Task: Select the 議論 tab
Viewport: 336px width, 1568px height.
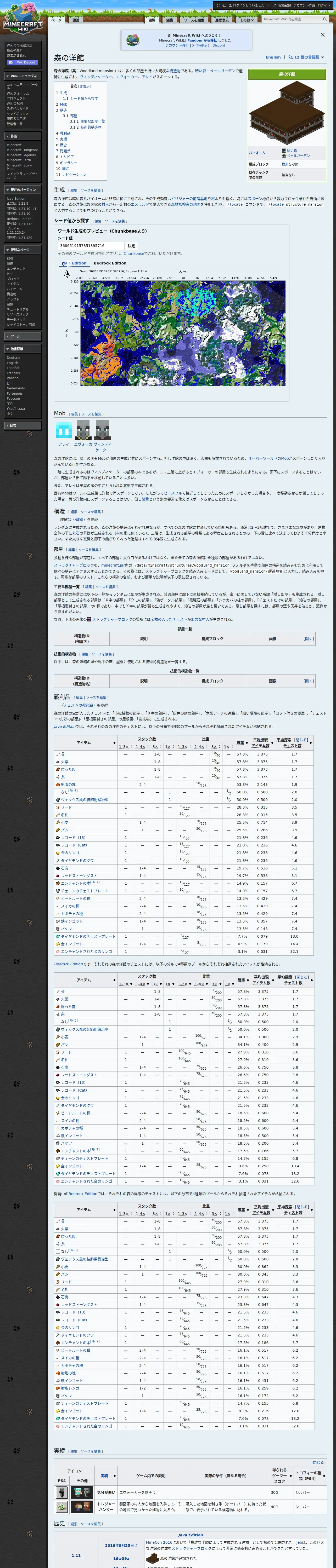Action: click(76, 20)
